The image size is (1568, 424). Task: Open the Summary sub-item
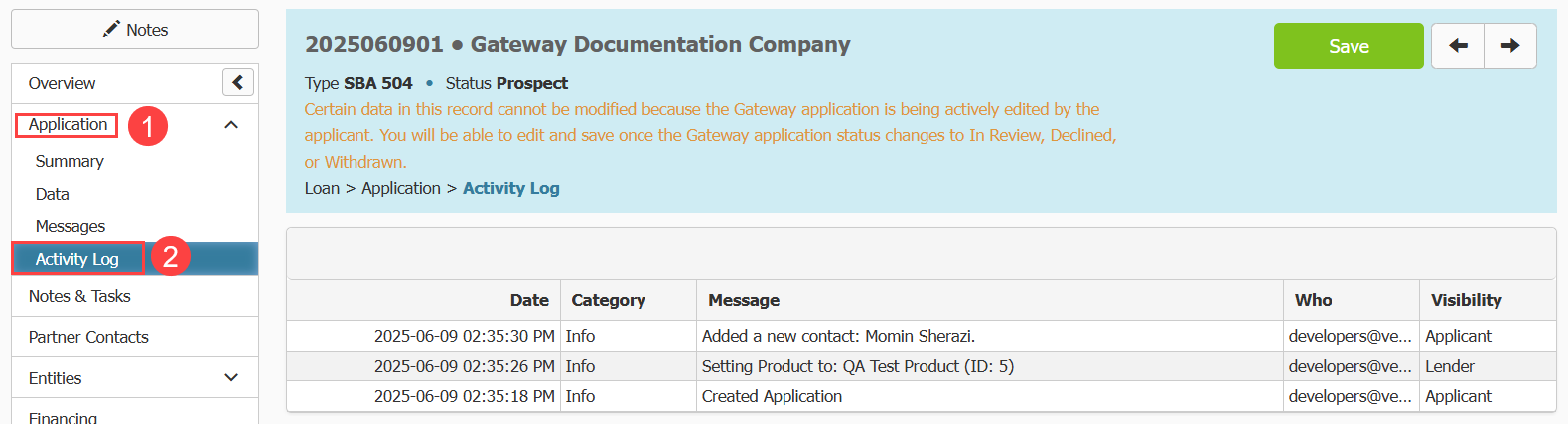[70, 161]
